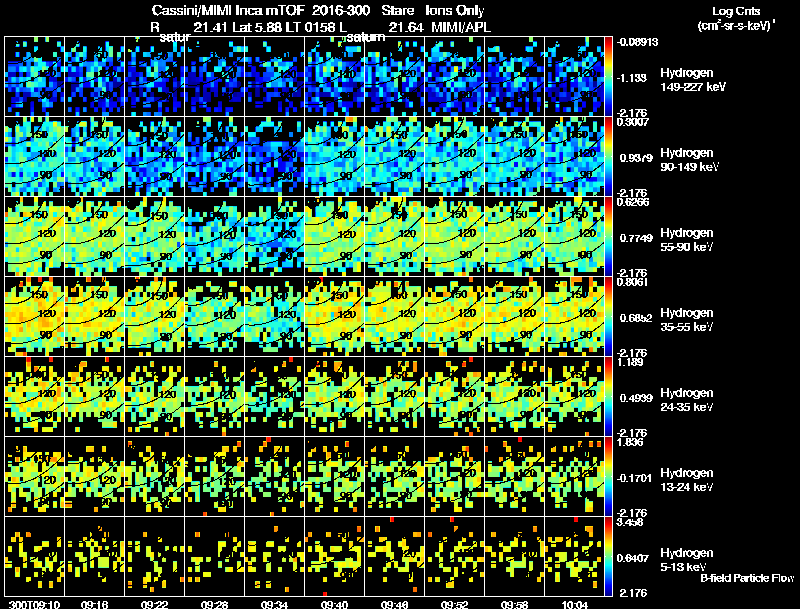Viewport: 800px width, 609px height.
Task: Select the Hydrogen 149-227 keV image at 10:04
Action: [x=574, y=76]
